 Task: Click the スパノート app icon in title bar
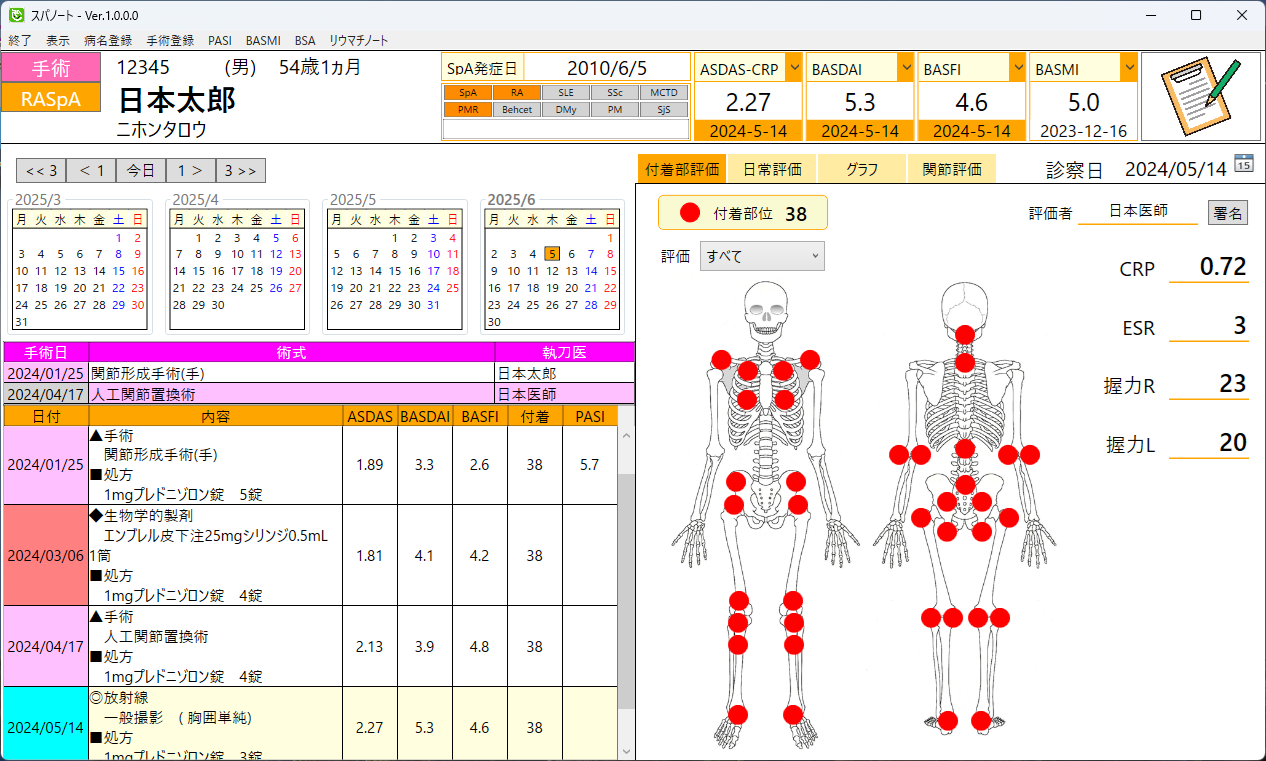(x=15, y=15)
